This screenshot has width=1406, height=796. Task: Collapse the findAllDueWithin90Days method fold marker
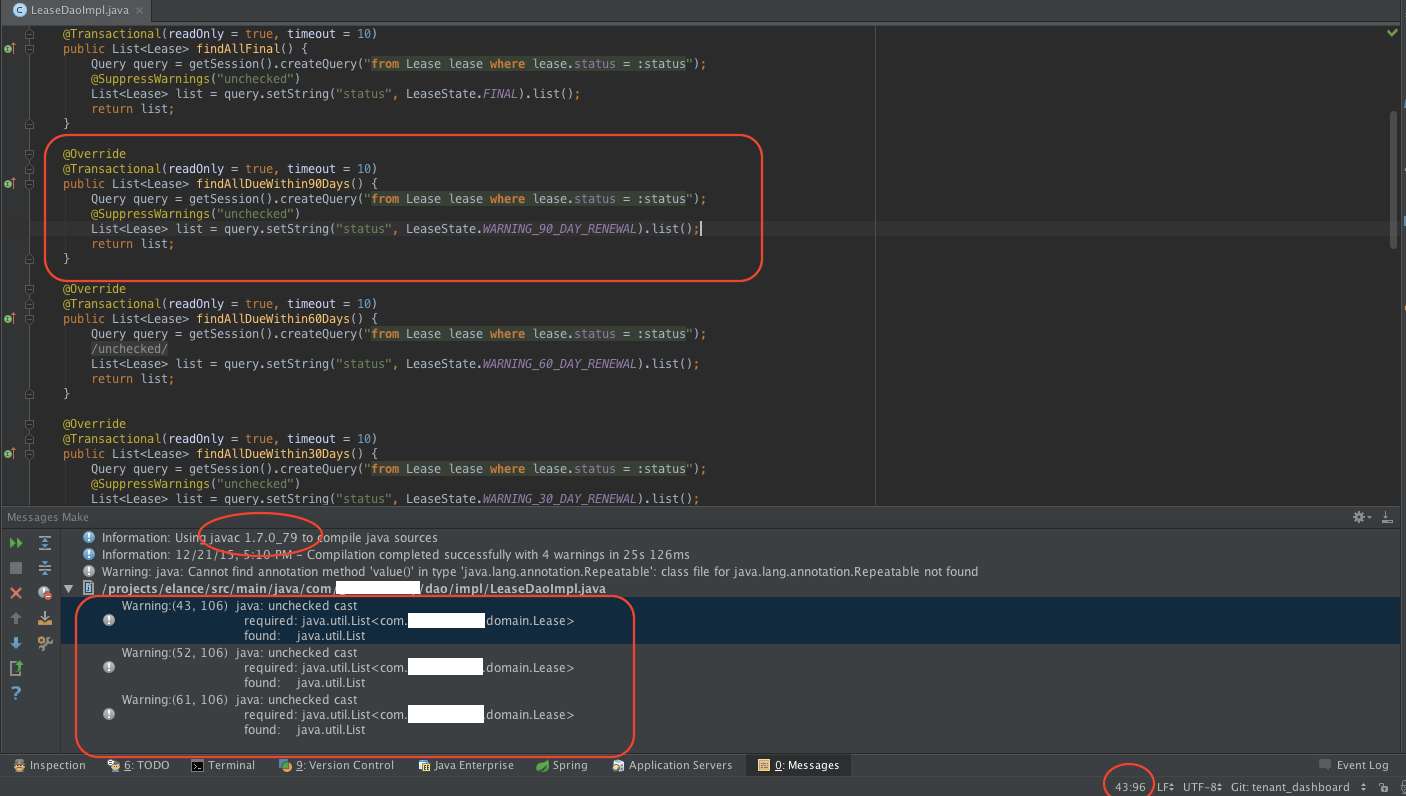pos(30,184)
